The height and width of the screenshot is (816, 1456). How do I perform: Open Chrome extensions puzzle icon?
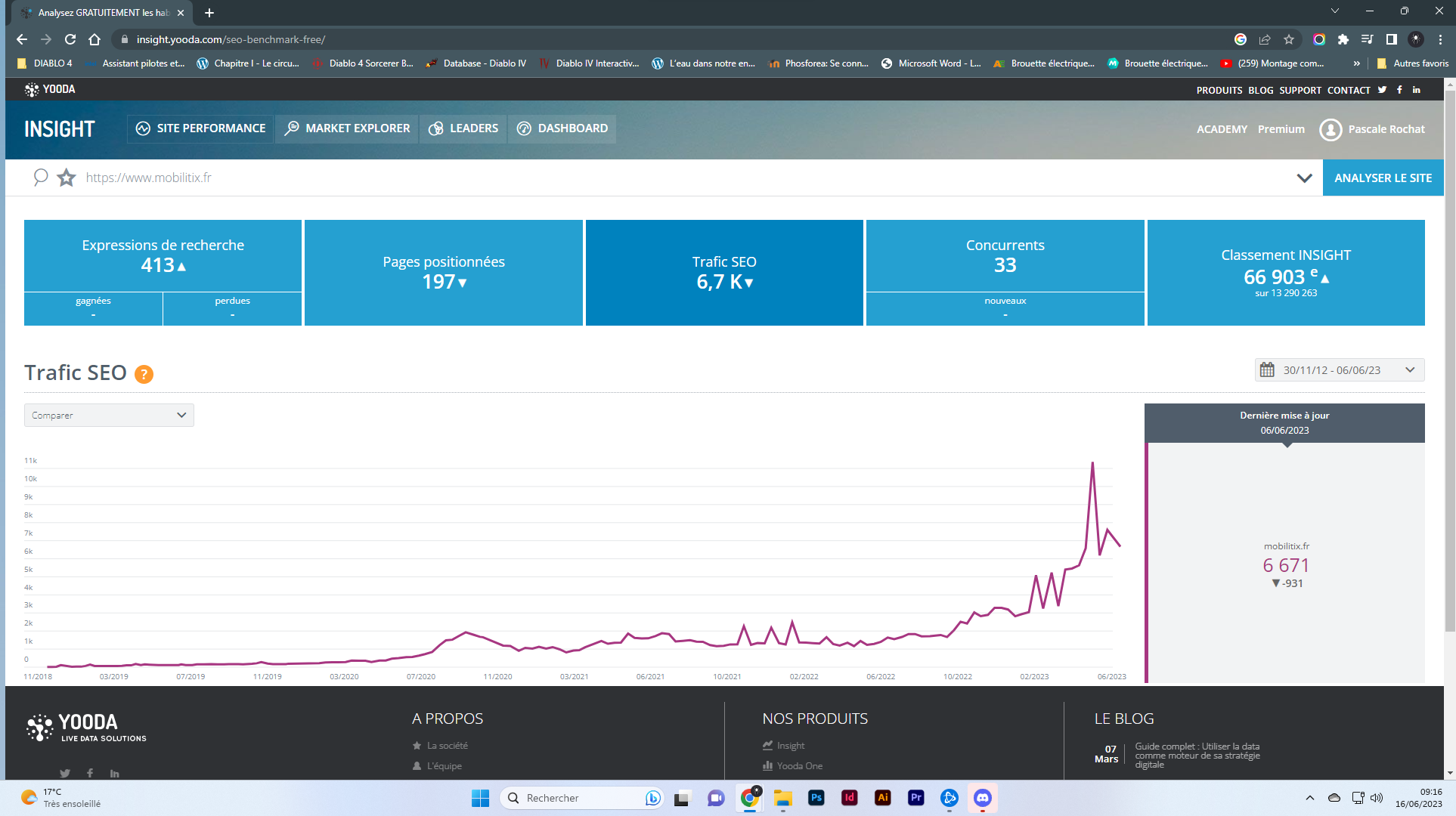(1343, 39)
